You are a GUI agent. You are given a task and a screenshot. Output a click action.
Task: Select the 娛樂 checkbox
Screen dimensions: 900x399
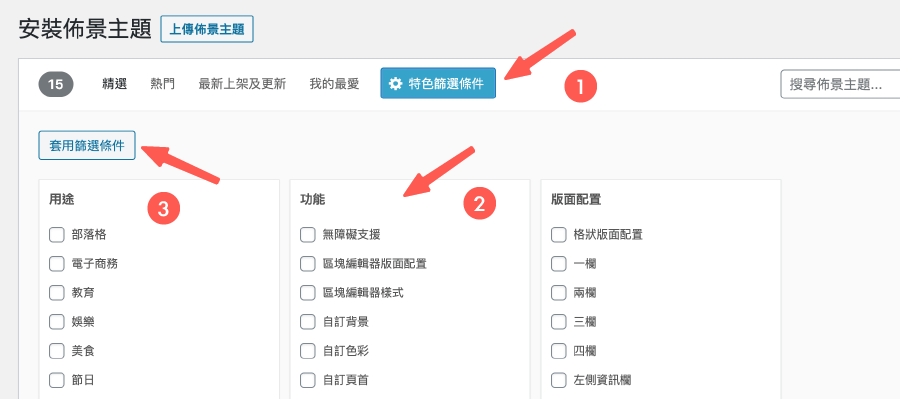(x=56, y=321)
